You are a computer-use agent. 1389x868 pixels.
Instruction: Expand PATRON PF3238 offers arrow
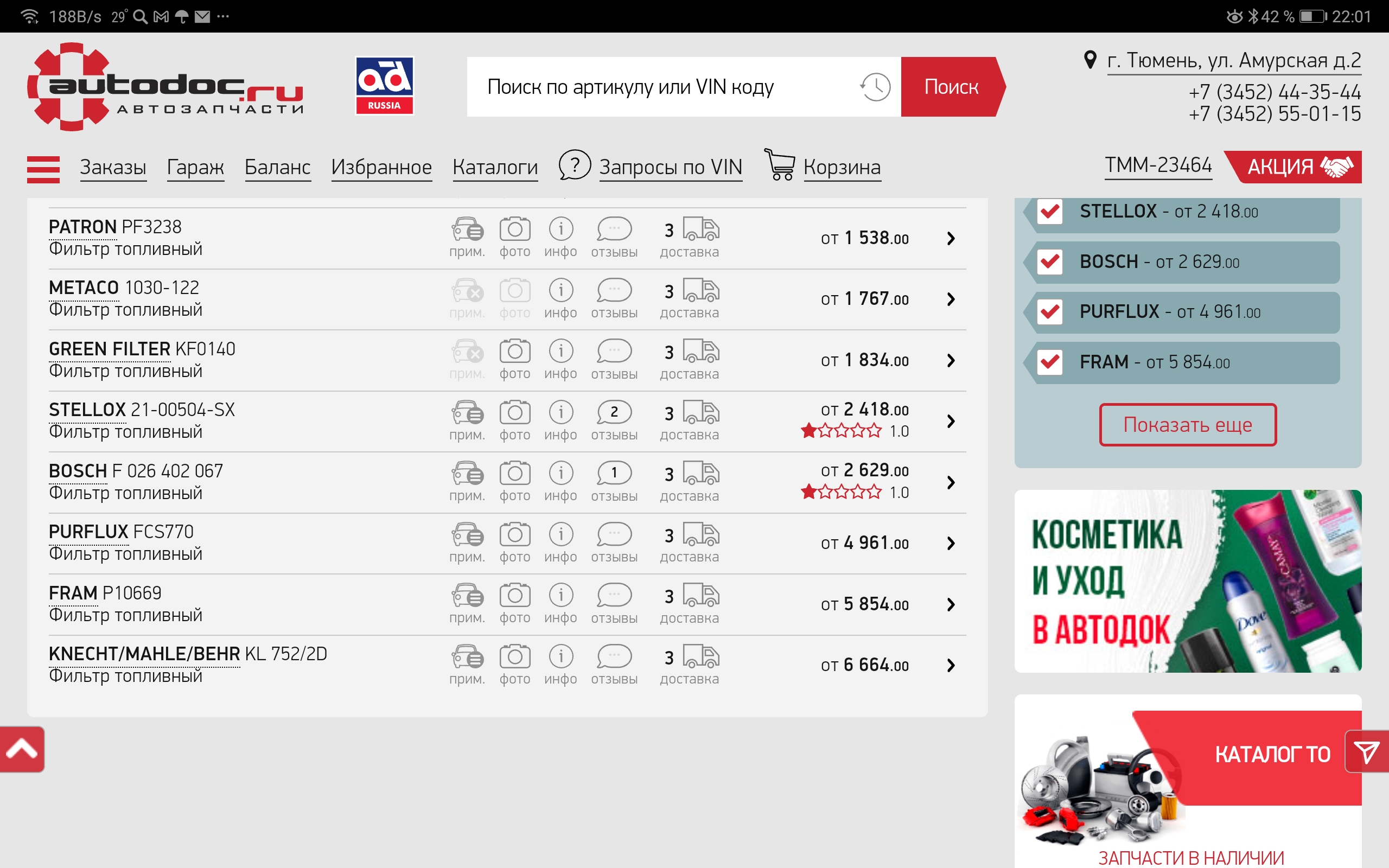tap(951, 238)
